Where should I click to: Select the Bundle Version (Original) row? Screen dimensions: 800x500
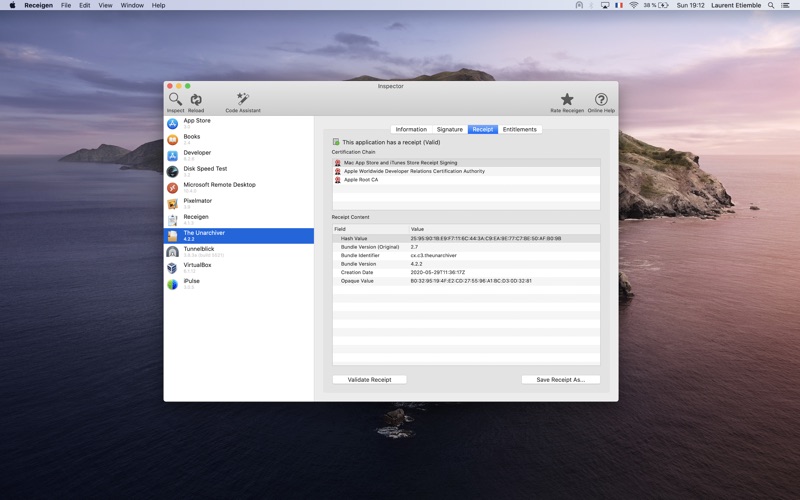pos(466,247)
